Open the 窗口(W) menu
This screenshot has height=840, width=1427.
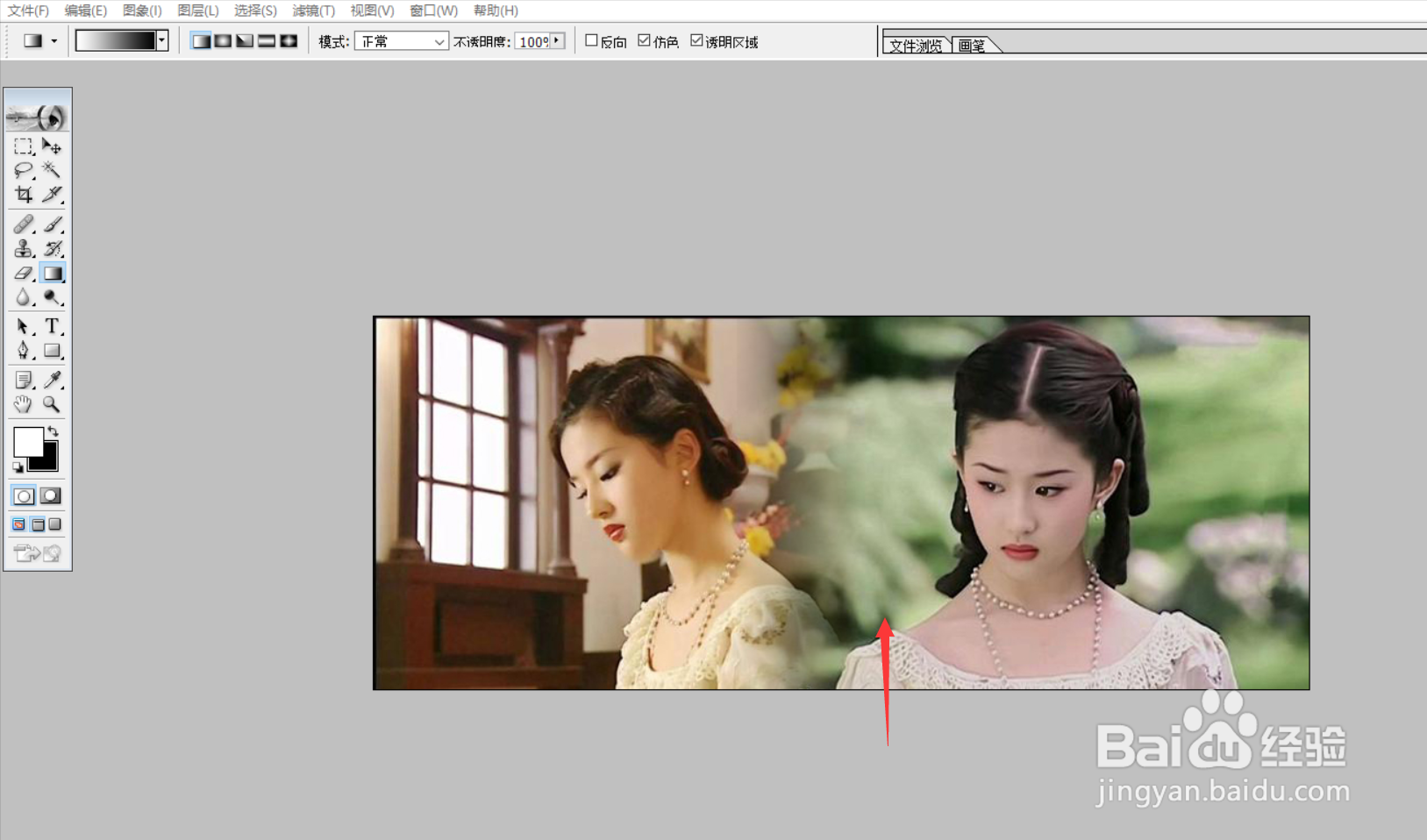(x=433, y=11)
